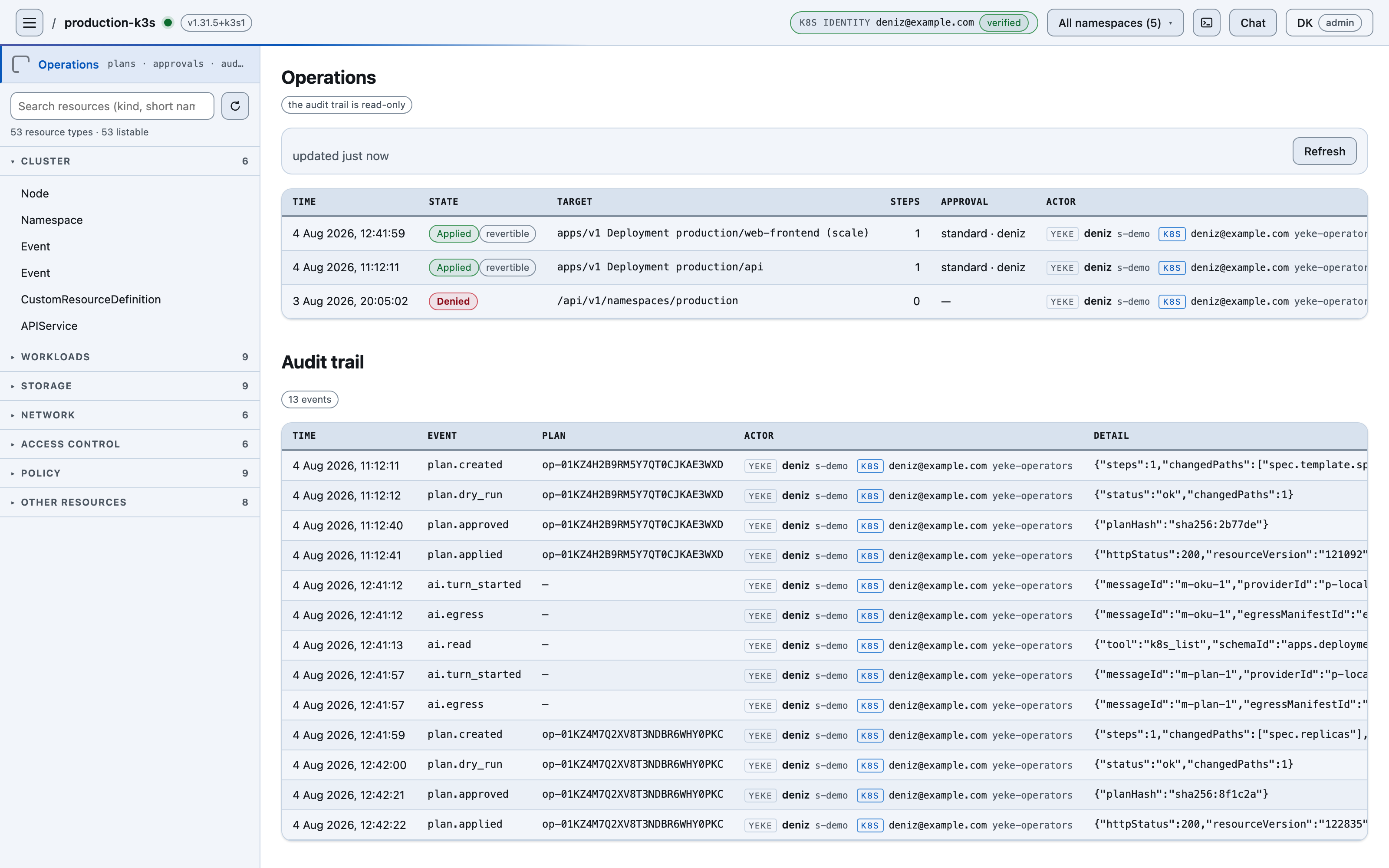Click 'standard · deniz' approval for web-frontend

(x=983, y=233)
